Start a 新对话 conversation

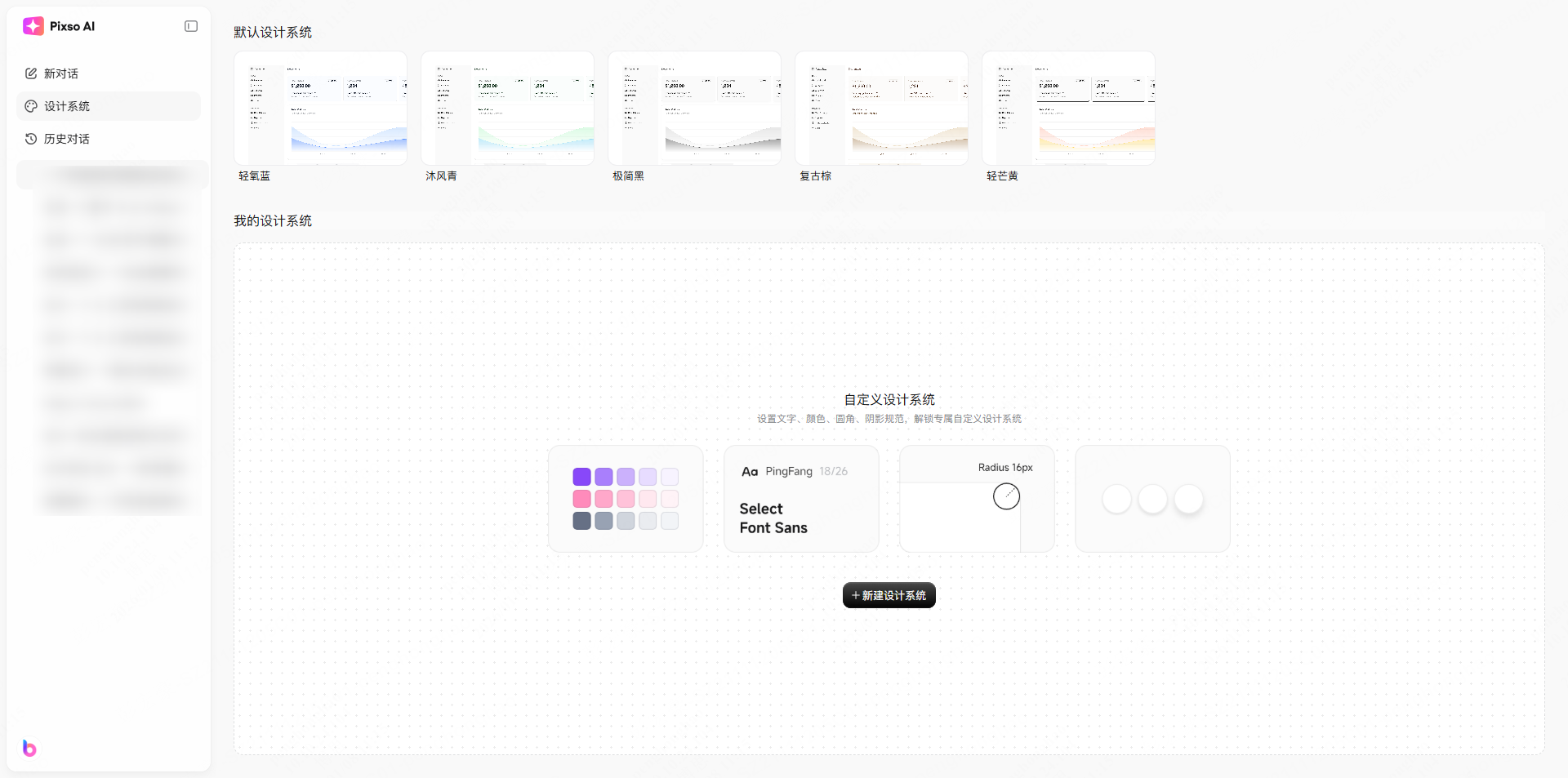pos(109,73)
